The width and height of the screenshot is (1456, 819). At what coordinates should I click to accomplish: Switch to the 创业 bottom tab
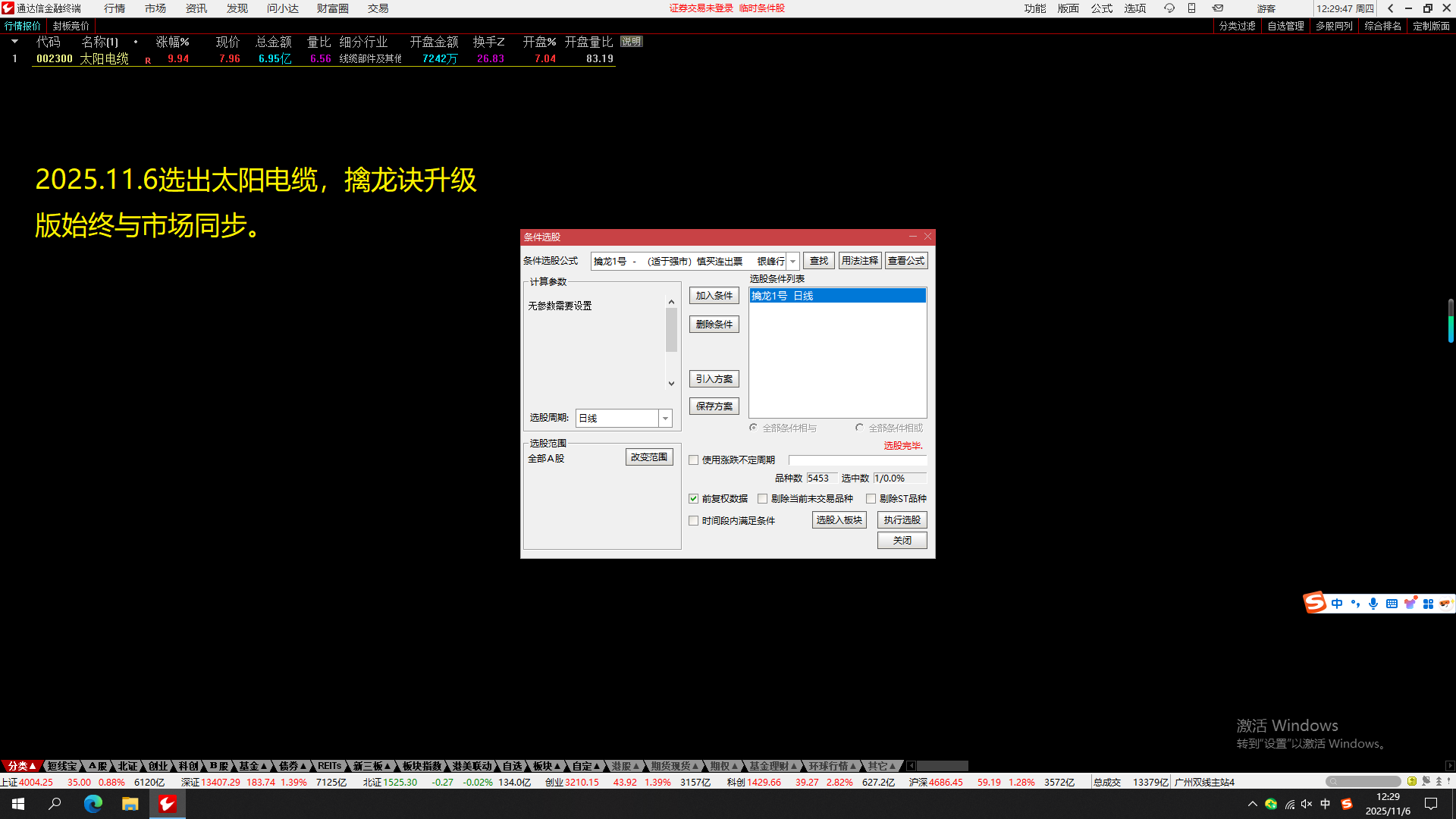click(x=158, y=766)
